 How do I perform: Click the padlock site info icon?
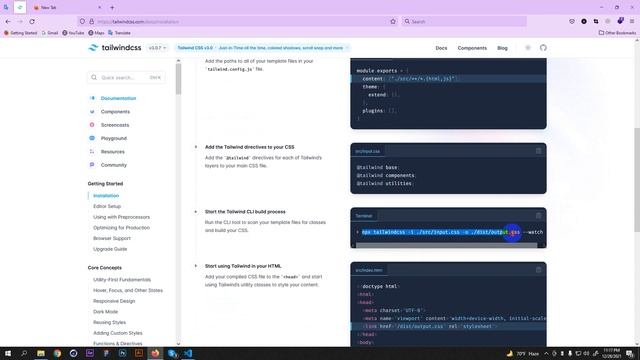pyautogui.click(x=91, y=21)
